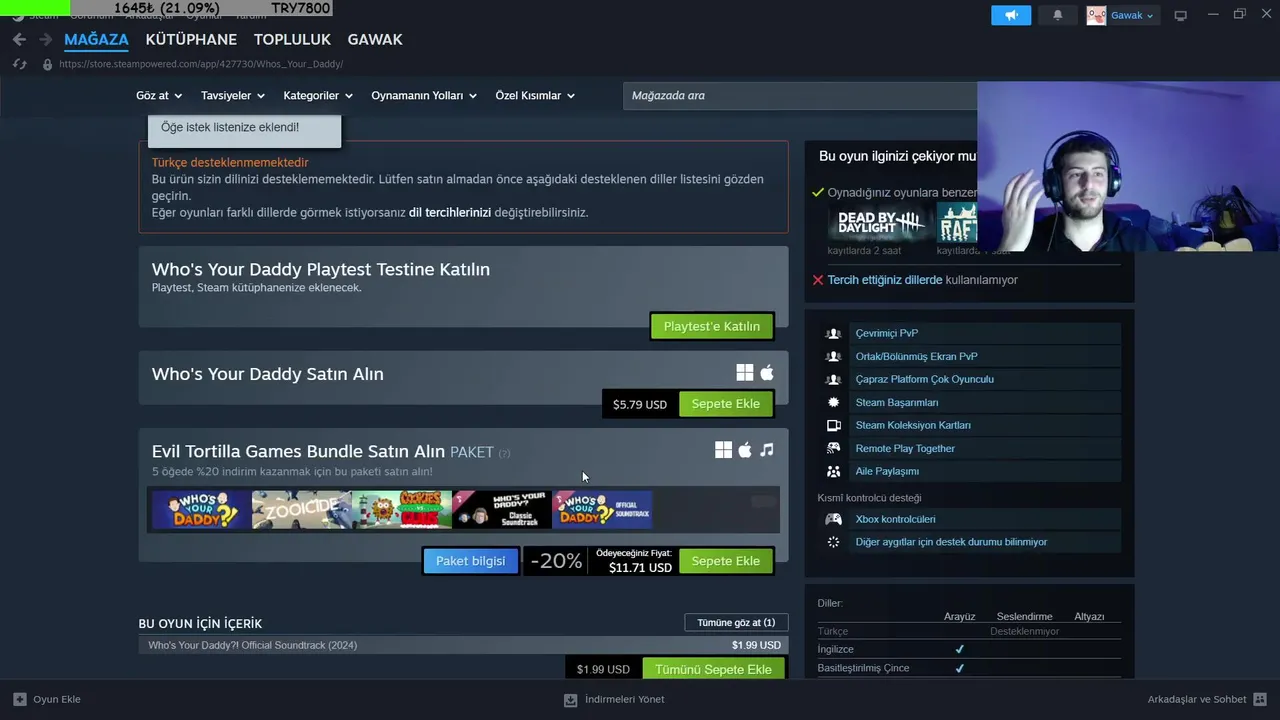Image resolution: width=1280 pixels, height=720 pixels.
Task: Click the Steam Koleksiyon Kartları icon
Action: [833, 425]
